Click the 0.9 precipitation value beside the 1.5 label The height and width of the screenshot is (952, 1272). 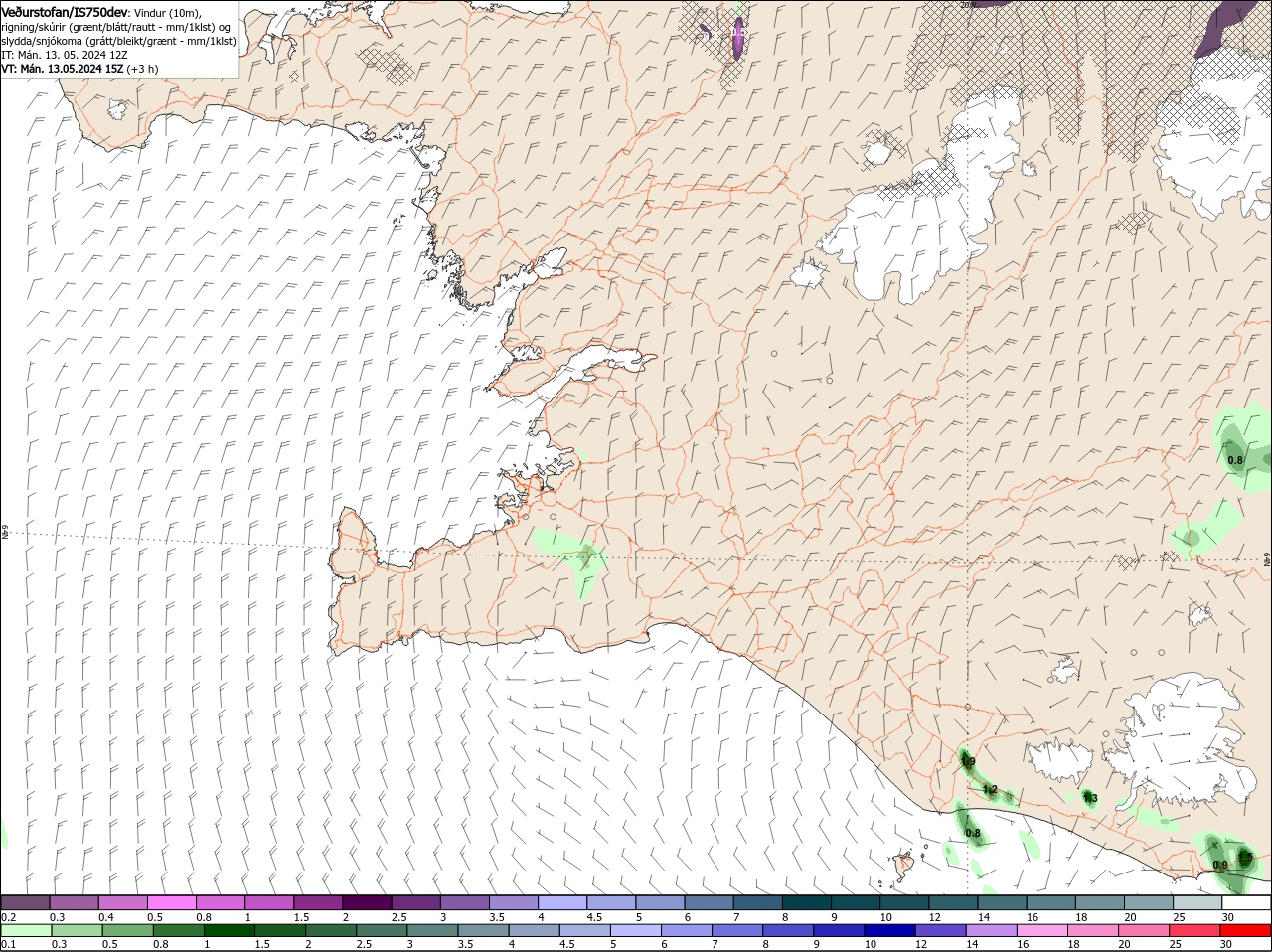pyautogui.click(x=1220, y=865)
